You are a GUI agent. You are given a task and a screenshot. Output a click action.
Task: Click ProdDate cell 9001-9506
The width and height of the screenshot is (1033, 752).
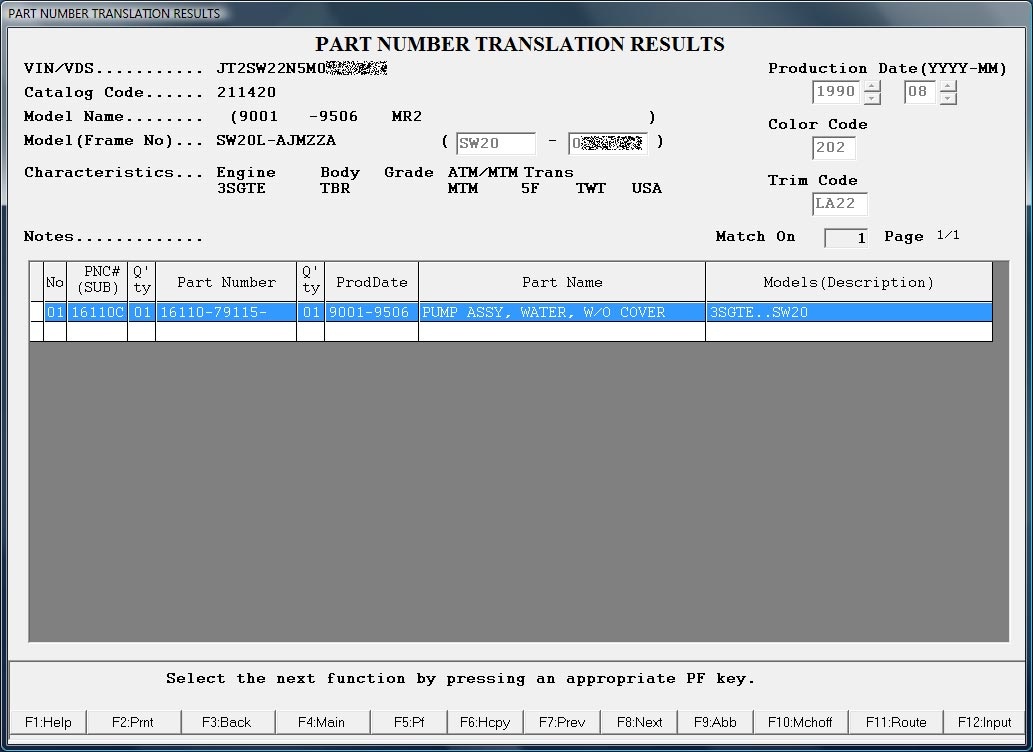[372, 312]
